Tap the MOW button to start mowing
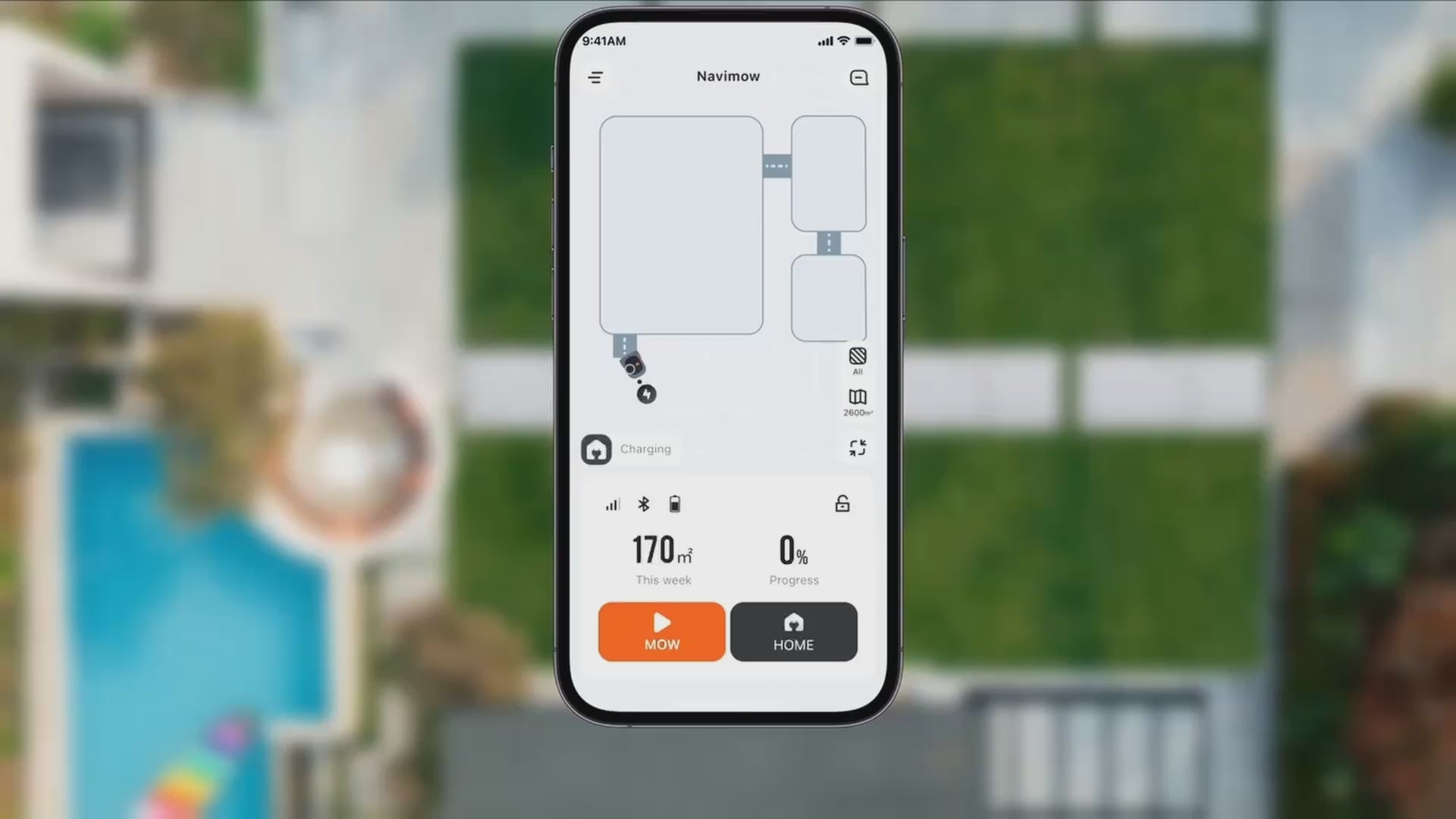 coord(661,631)
